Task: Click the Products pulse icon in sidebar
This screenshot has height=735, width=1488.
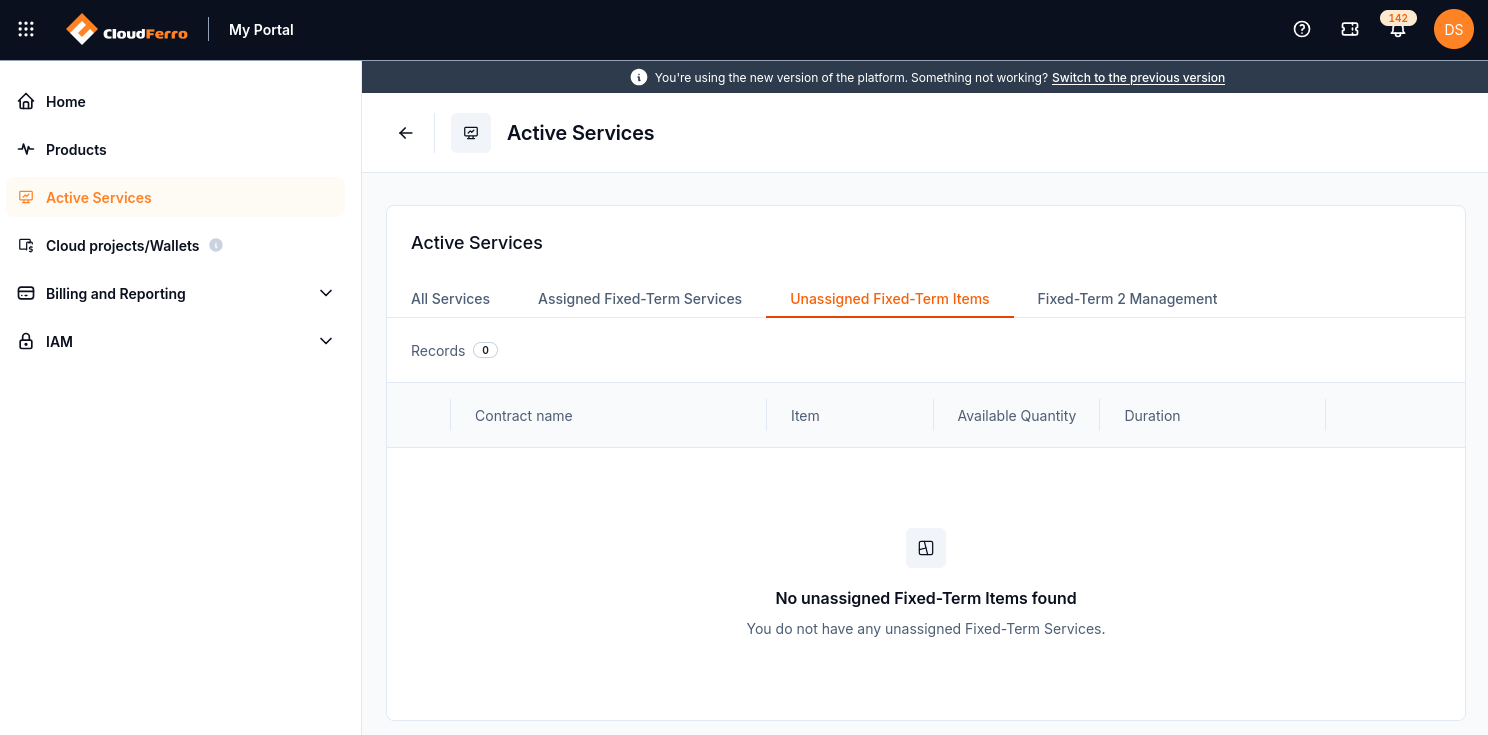Action: point(26,149)
